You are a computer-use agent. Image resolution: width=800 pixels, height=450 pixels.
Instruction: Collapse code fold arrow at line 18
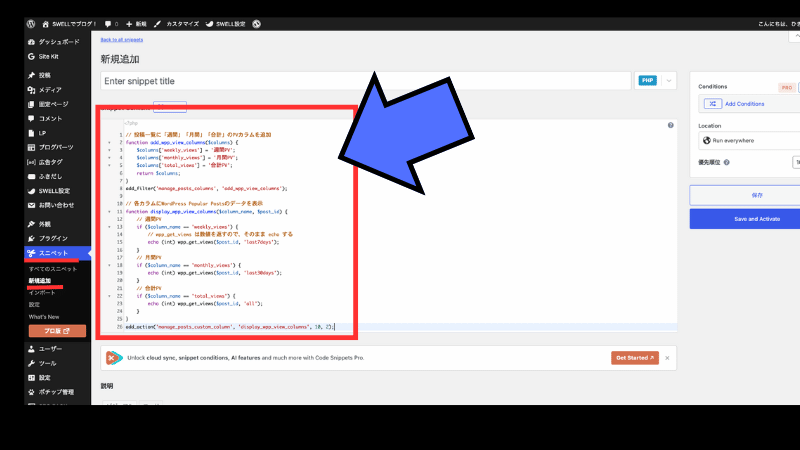point(109,265)
